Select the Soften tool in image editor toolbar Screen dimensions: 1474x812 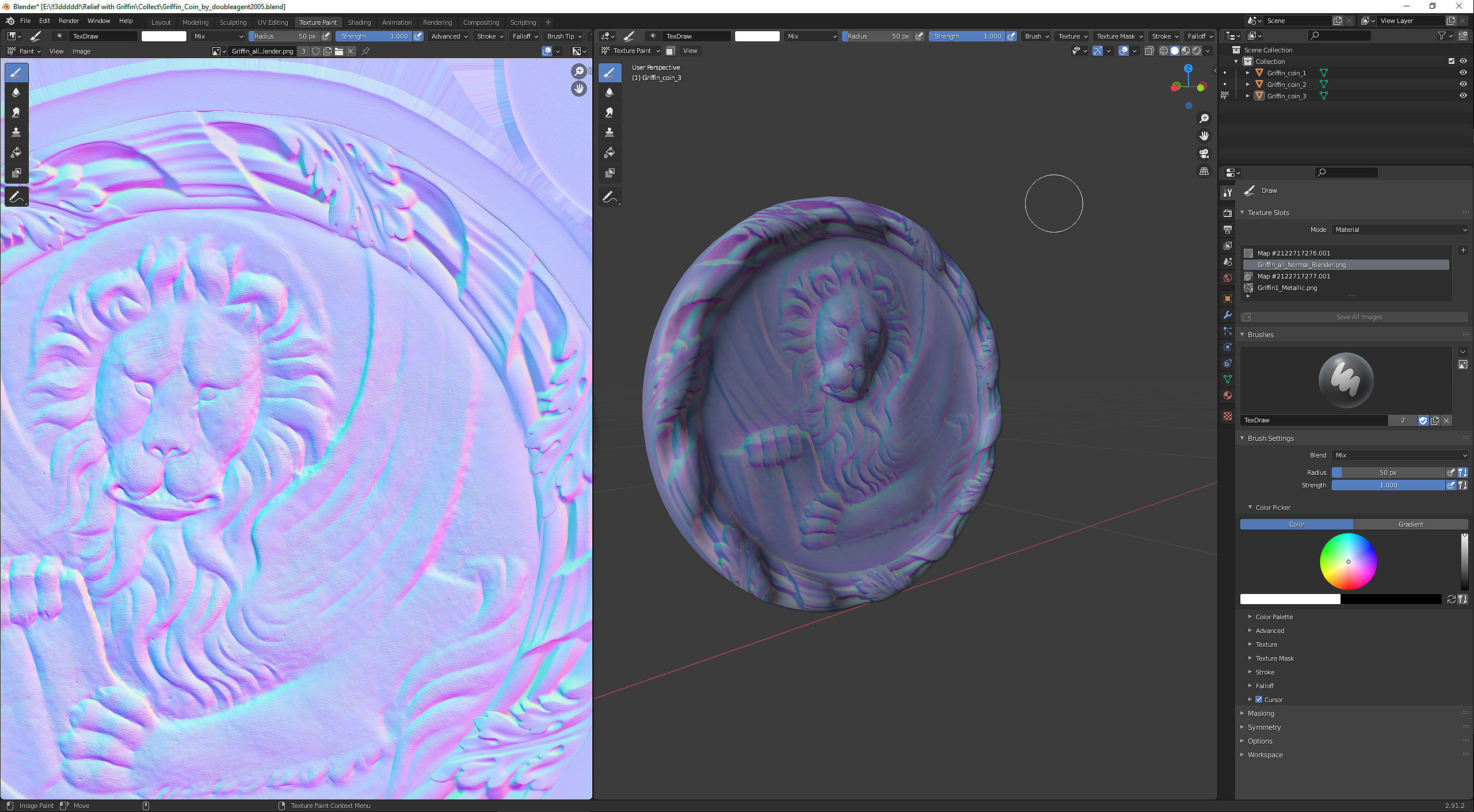(x=16, y=92)
